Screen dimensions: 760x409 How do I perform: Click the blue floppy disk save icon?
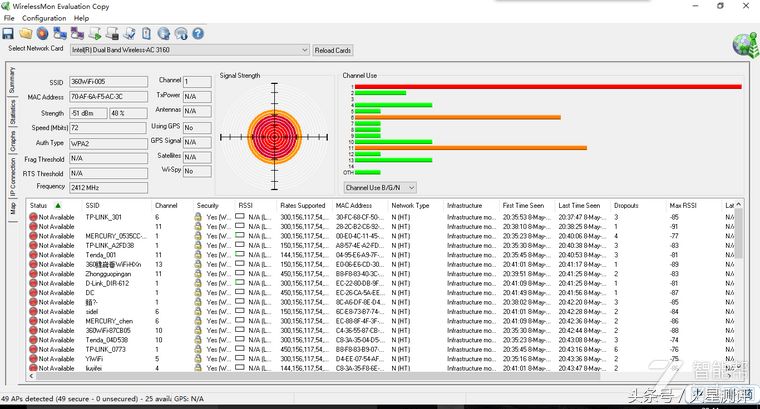(8, 33)
